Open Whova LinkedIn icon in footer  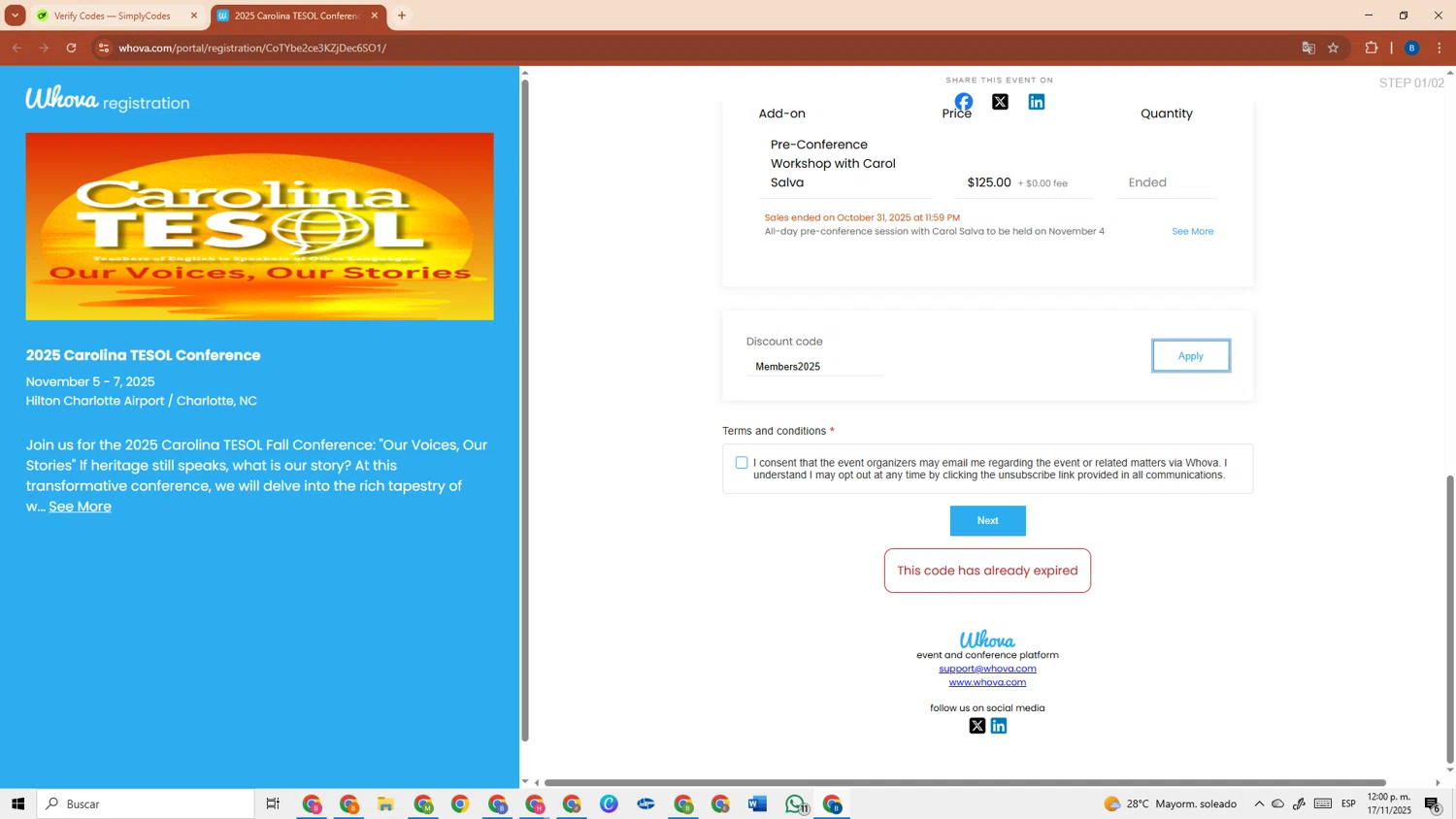tap(999, 726)
